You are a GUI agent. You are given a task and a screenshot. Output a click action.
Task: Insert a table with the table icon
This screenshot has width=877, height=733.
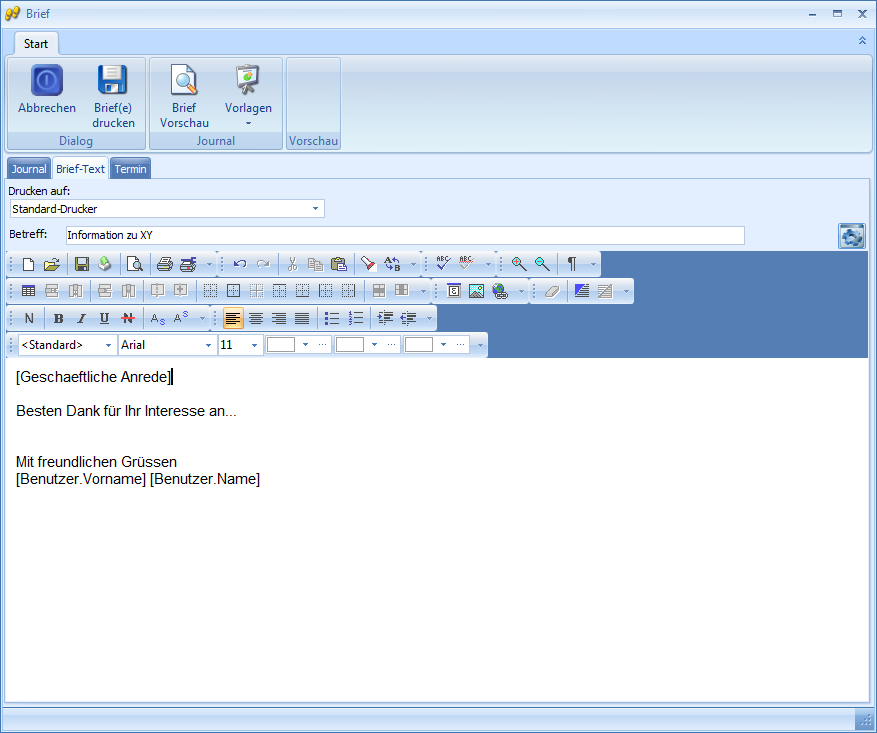click(x=27, y=290)
